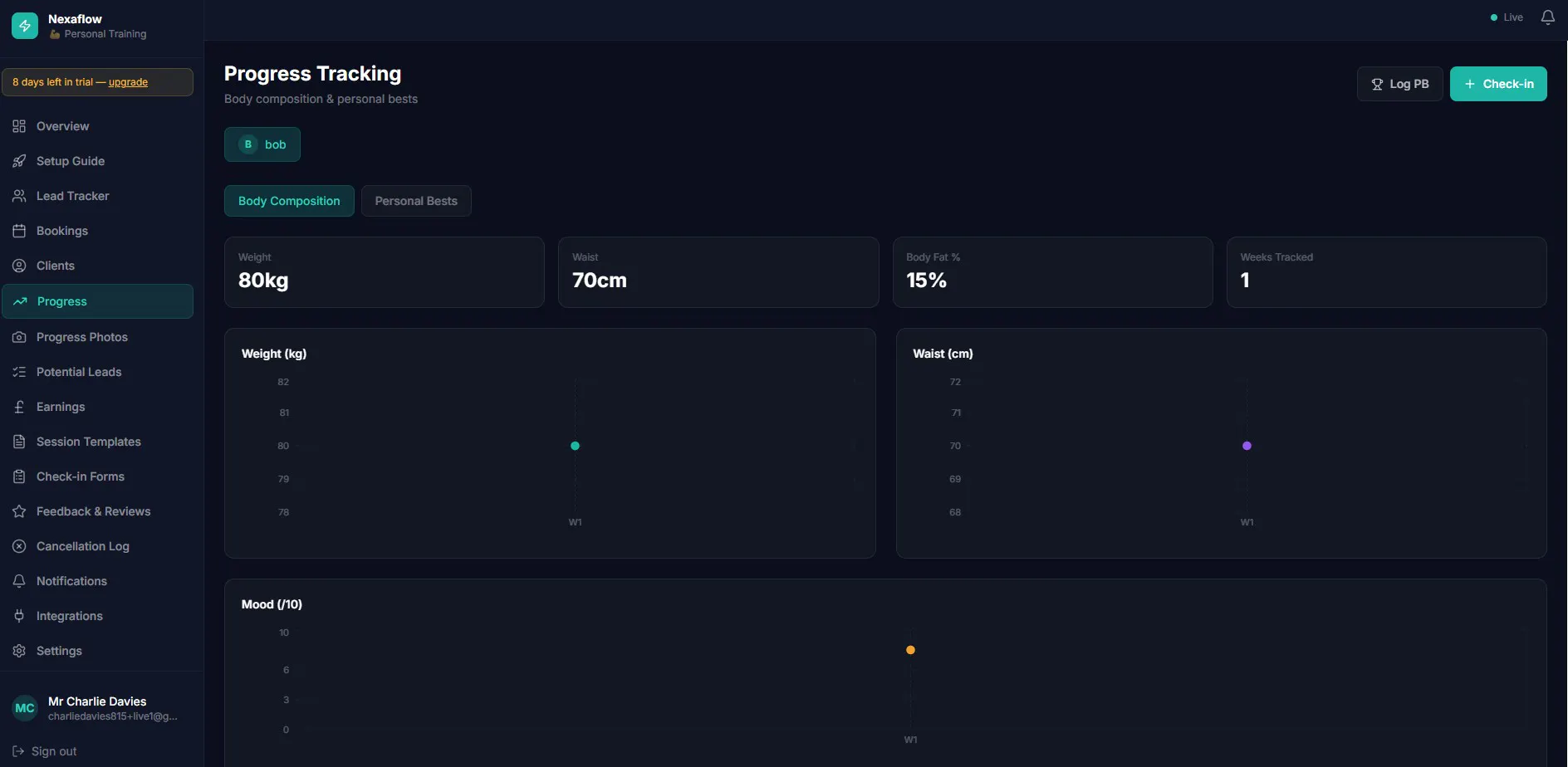Click the Nexaflow lightning logo icon

tap(25, 26)
